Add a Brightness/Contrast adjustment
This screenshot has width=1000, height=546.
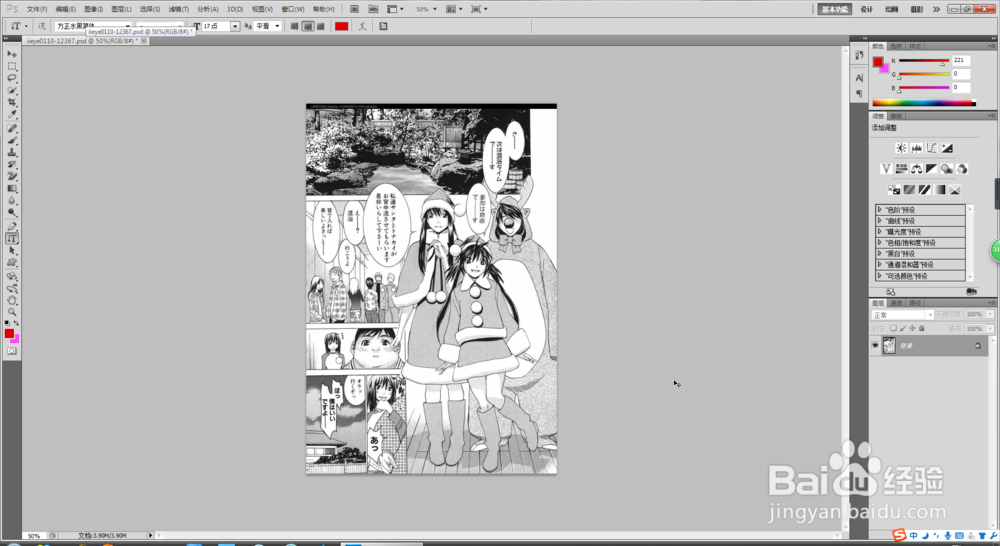[901, 148]
